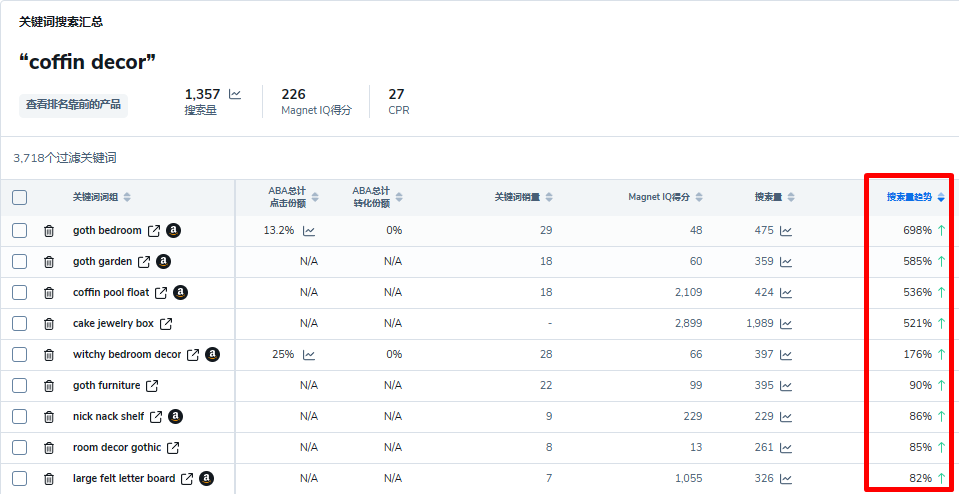Click 查看排名靠前的产品 button
This screenshot has height=494, width=959.
73,104
